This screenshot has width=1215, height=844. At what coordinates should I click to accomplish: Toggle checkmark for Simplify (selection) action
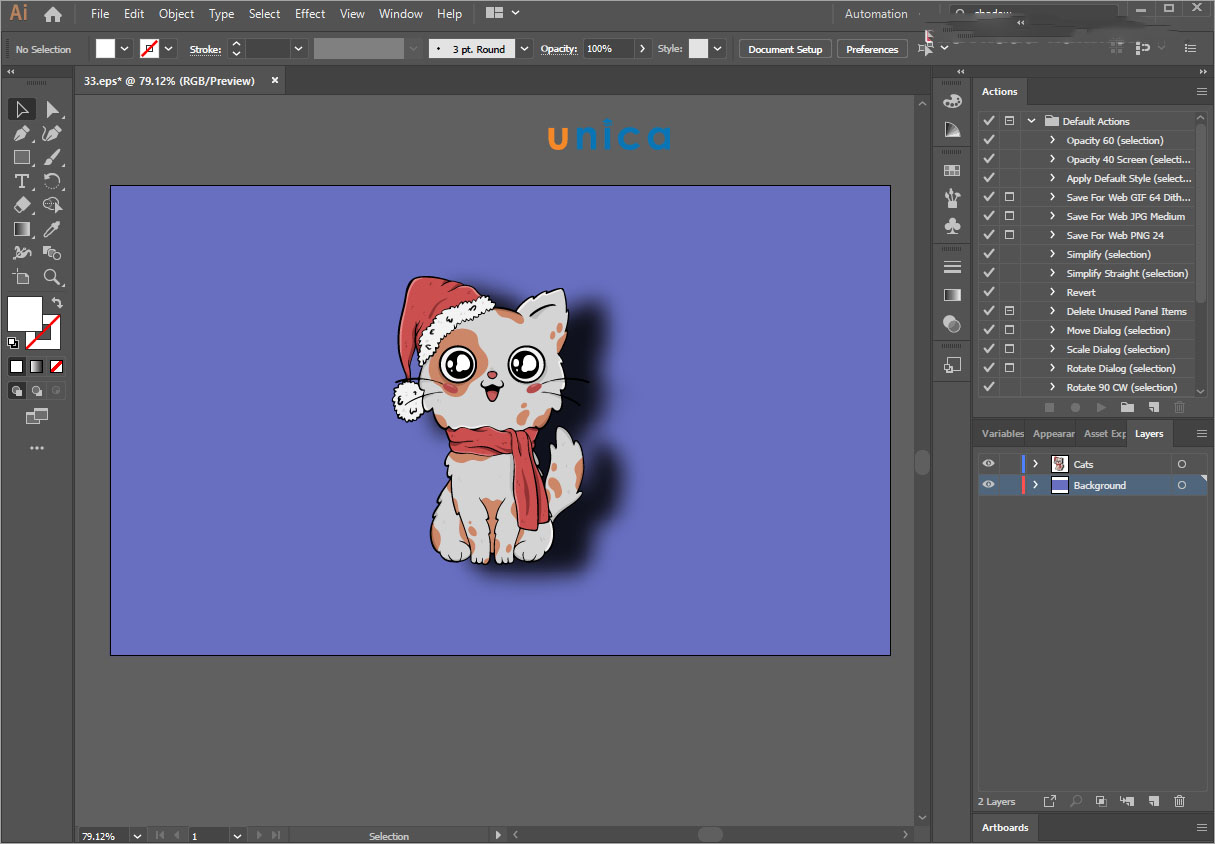(x=989, y=254)
